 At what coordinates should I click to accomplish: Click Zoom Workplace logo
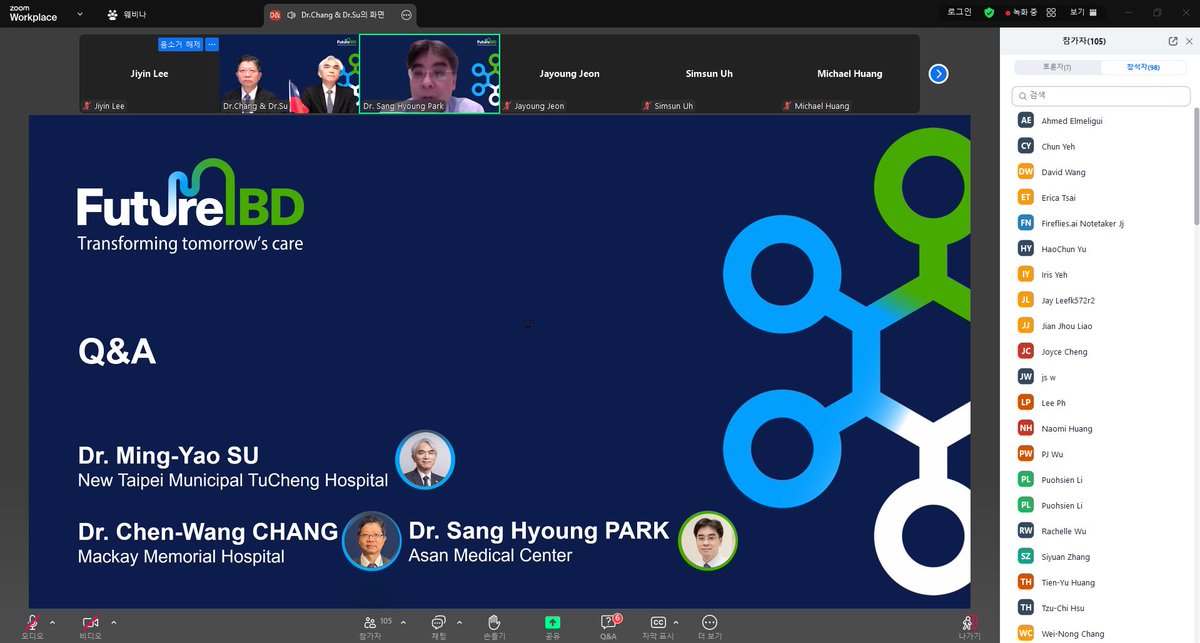(x=33, y=13)
